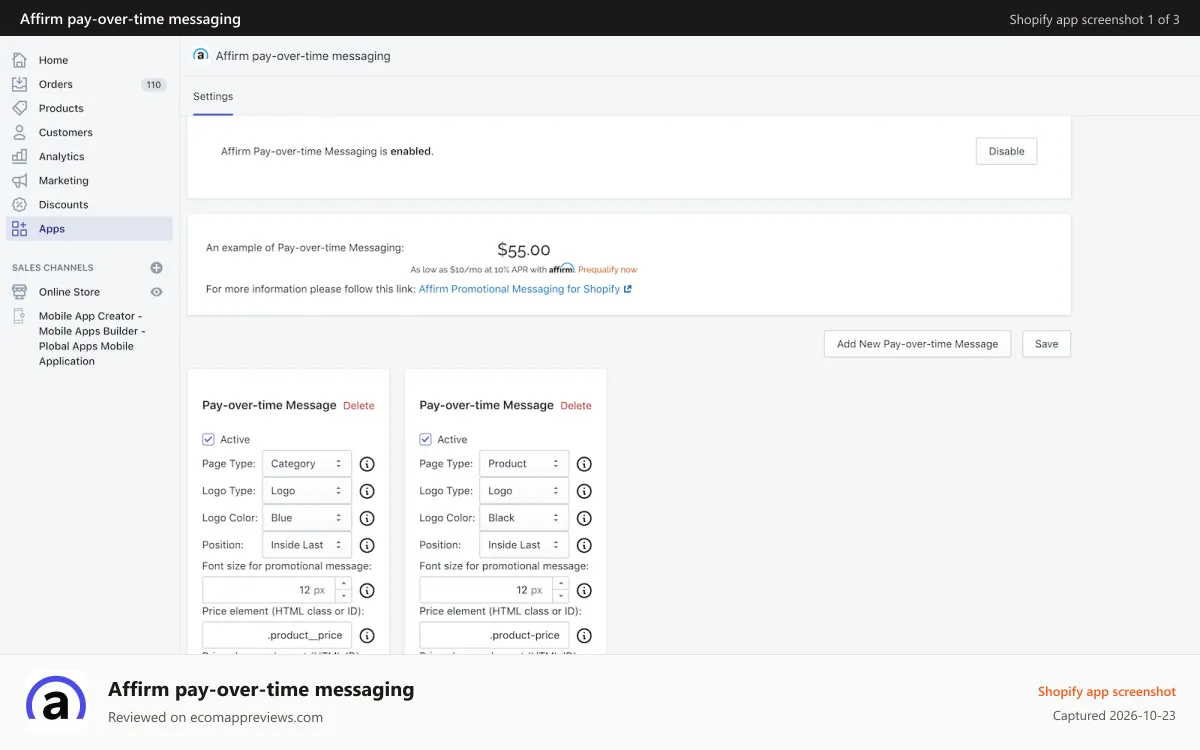Switch to the Settings tab
This screenshot has height=750, width=1200.
213,97
